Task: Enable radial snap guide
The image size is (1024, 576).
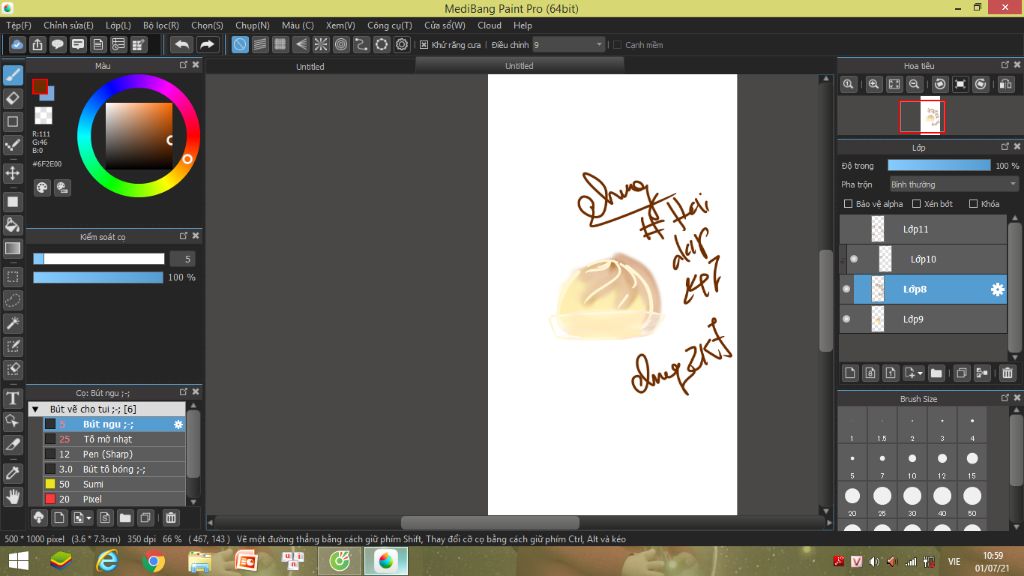Action: [321, 44]
